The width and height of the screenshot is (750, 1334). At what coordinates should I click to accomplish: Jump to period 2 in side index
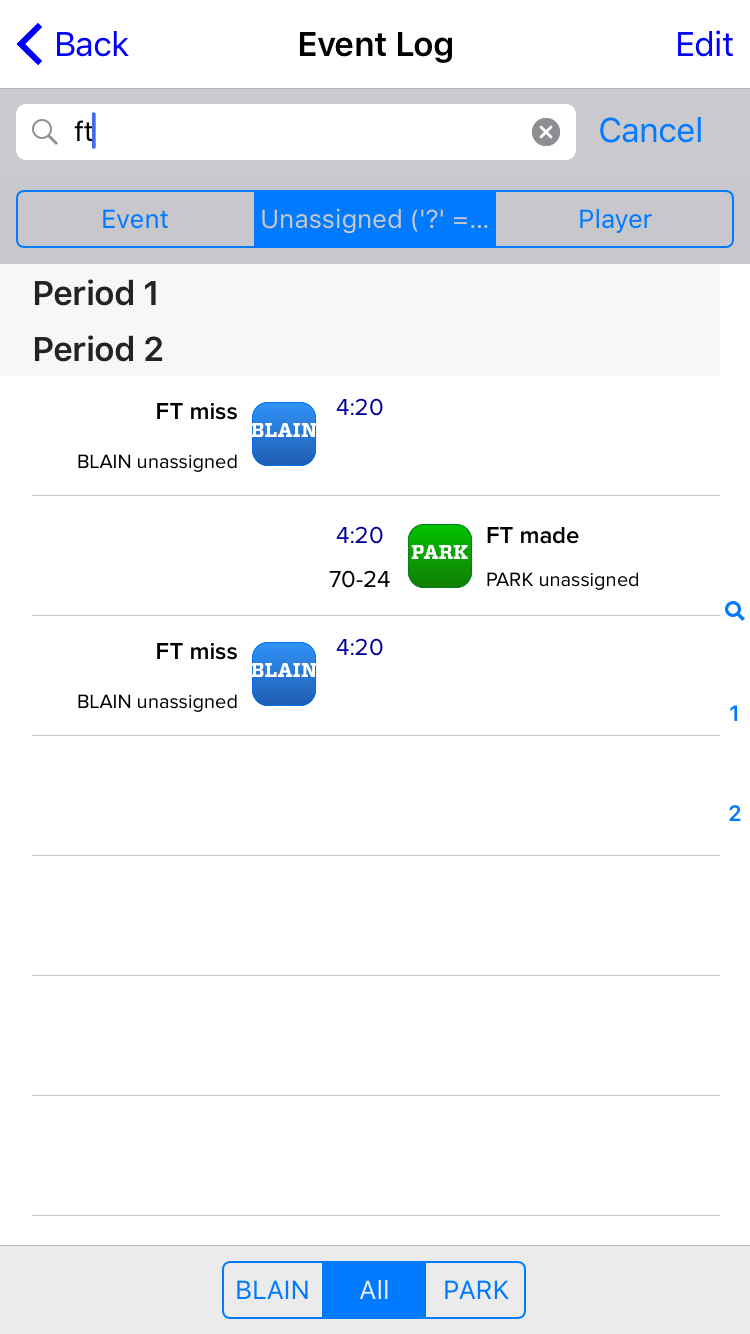tap(735, 814)
